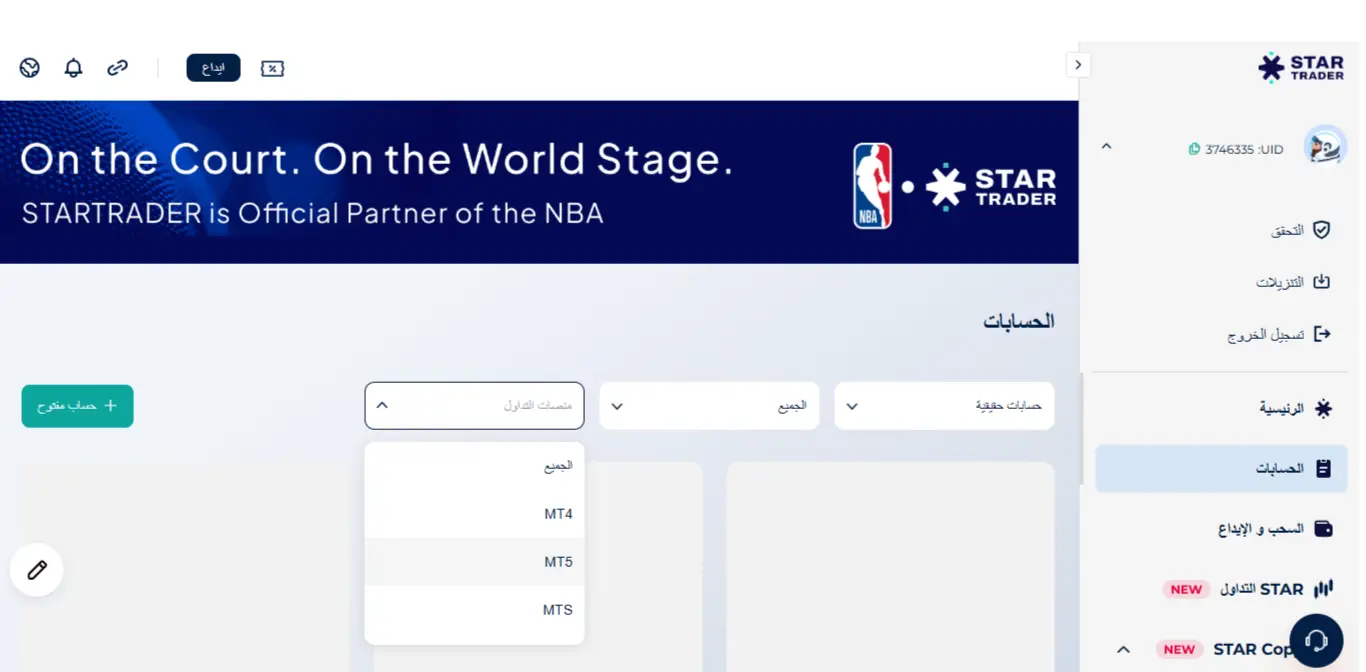Click the downloads tray icon
Screen dimensions: 1366x672
pyautogui.click(x=1321, y=282)
